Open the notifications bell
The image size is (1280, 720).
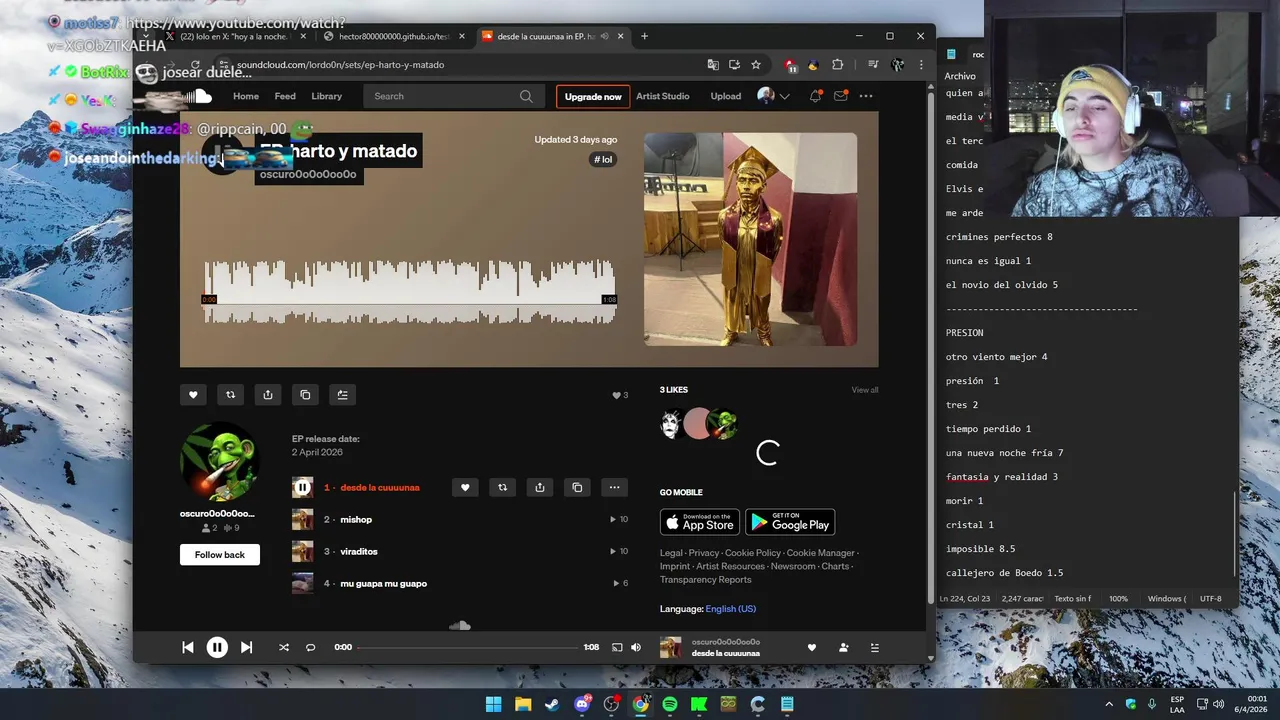tap(815, 96)
